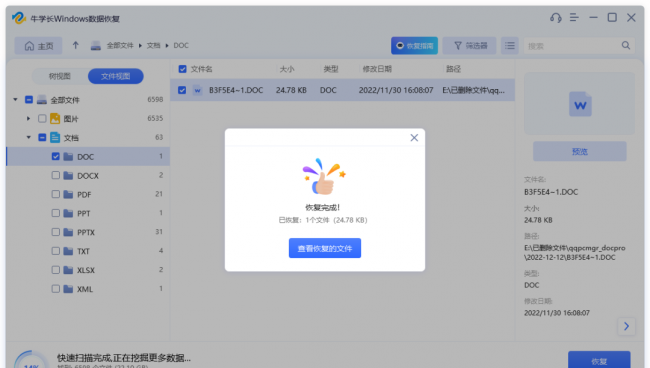Click the 预览 preview button
The width and height of the screenshot is (650, 368).
[580, 152]
